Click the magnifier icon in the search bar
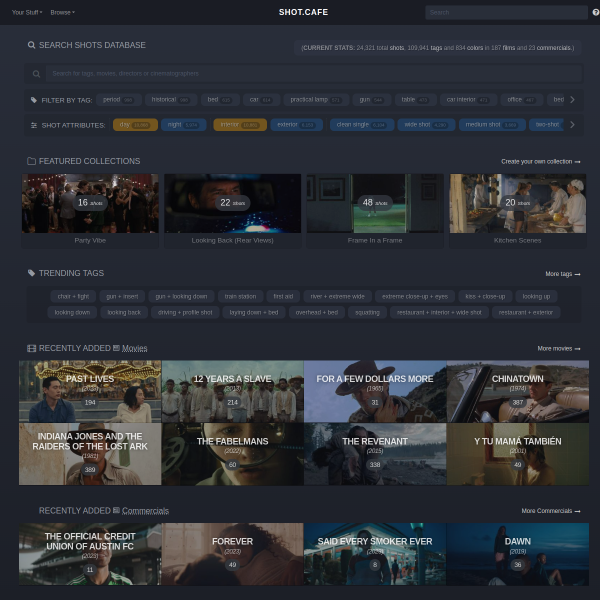The height and width of the screenshot is (600, 600). [x=36, y=74]
